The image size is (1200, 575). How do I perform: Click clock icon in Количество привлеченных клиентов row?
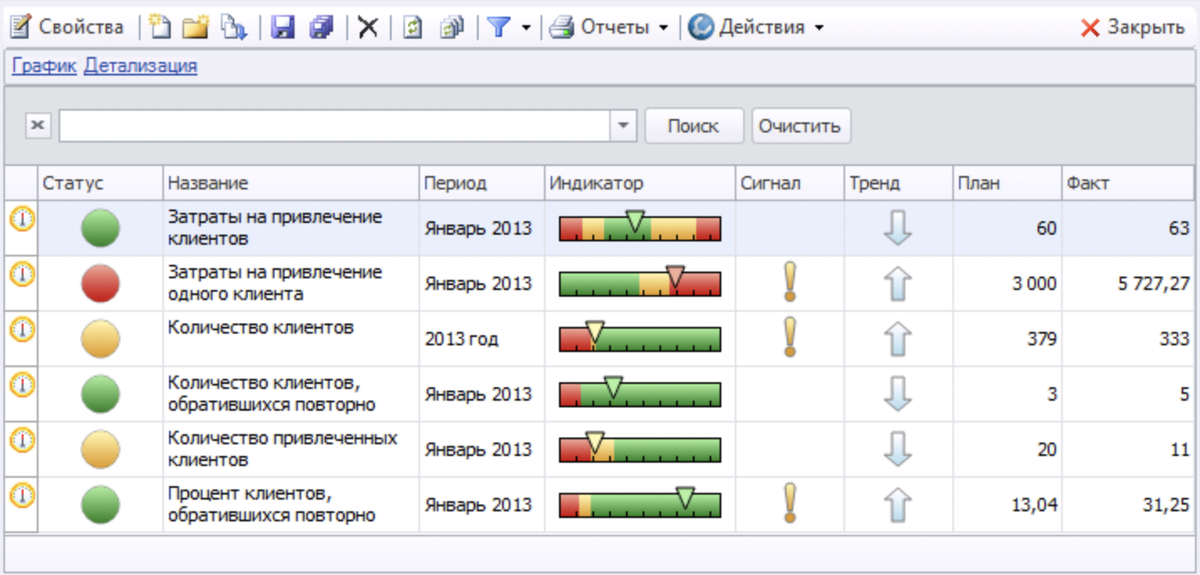click(21, 438)
